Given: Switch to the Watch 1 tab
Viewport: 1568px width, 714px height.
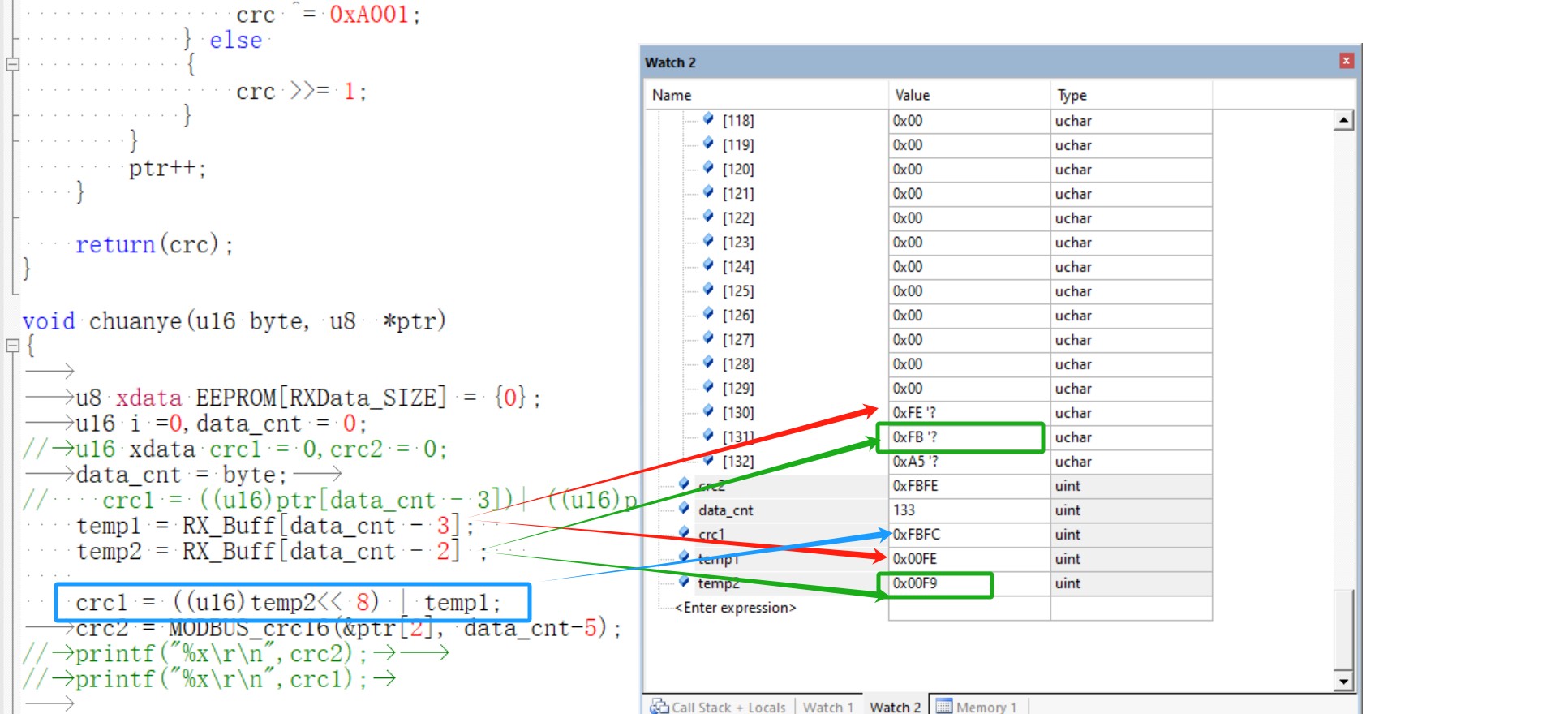Looking at the screenshot, I should (828, 707).
